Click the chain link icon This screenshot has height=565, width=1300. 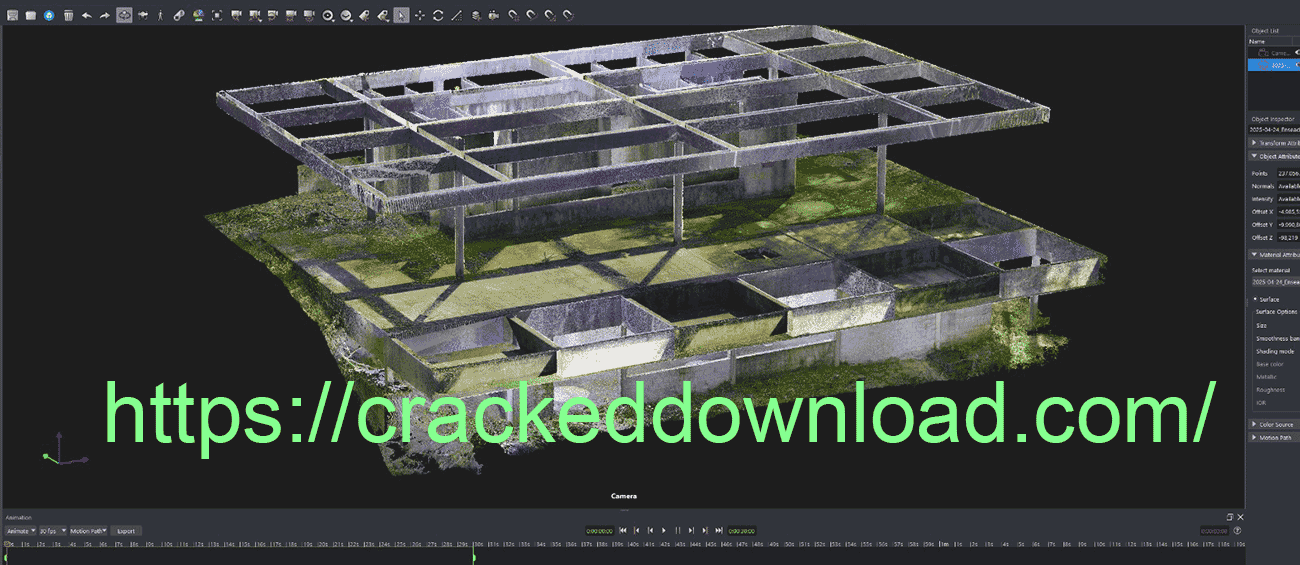pyautogui.click(x=179, y=15)
